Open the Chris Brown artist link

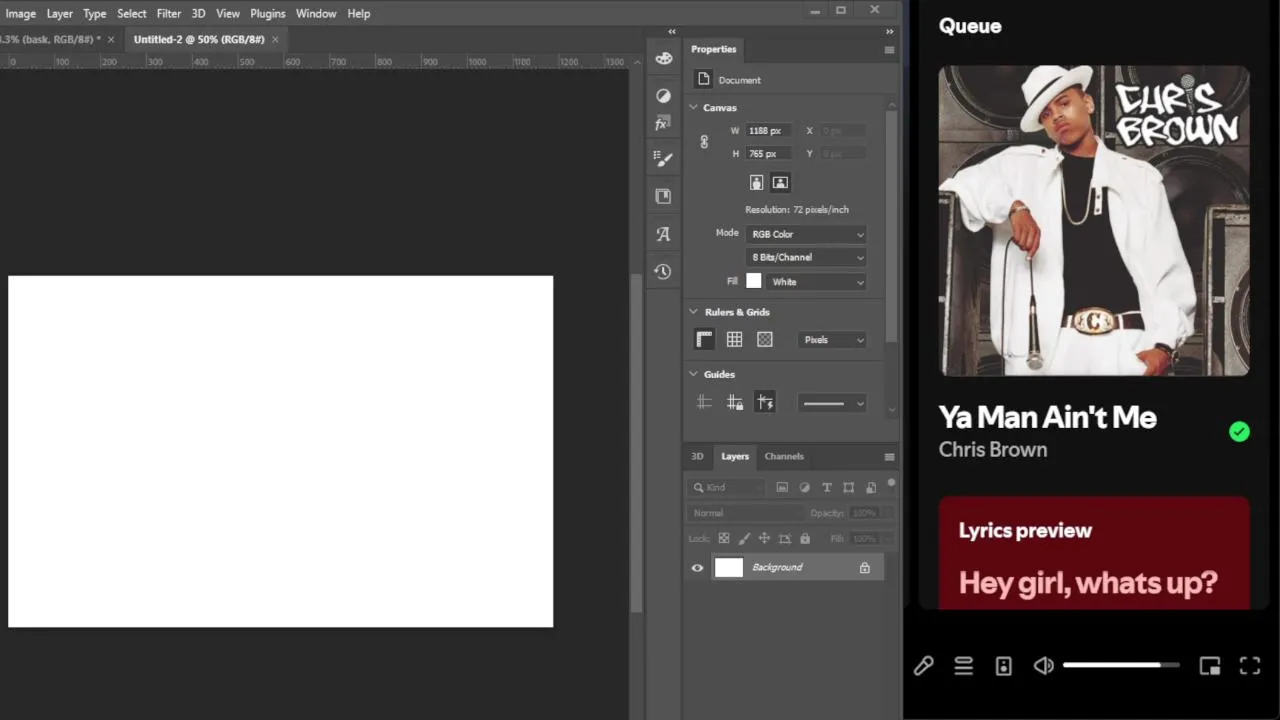point(993,450)
